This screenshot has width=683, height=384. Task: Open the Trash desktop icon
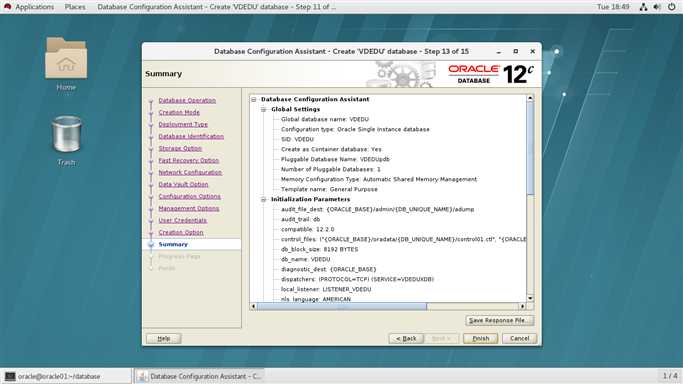66,141
